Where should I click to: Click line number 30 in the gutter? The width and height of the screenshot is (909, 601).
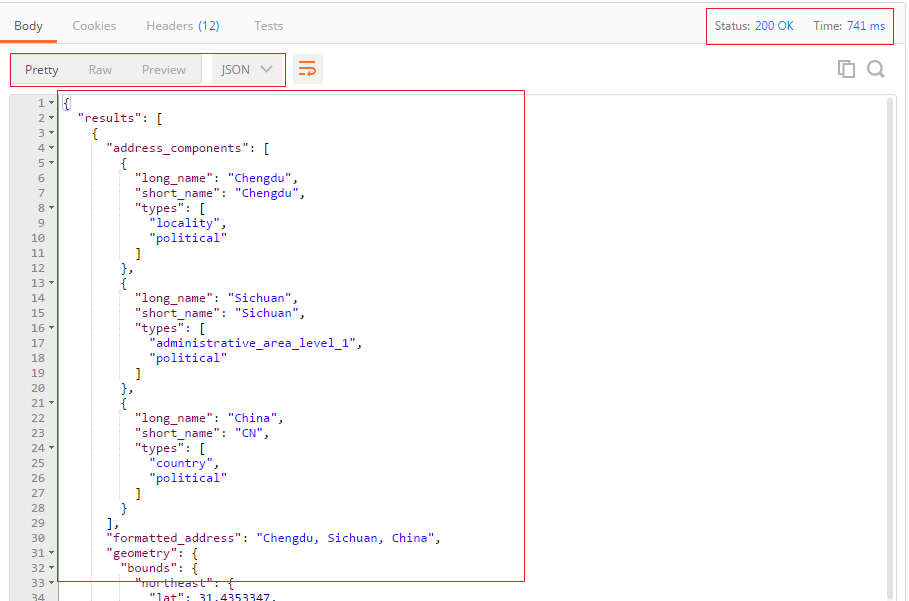click(38, 538)
